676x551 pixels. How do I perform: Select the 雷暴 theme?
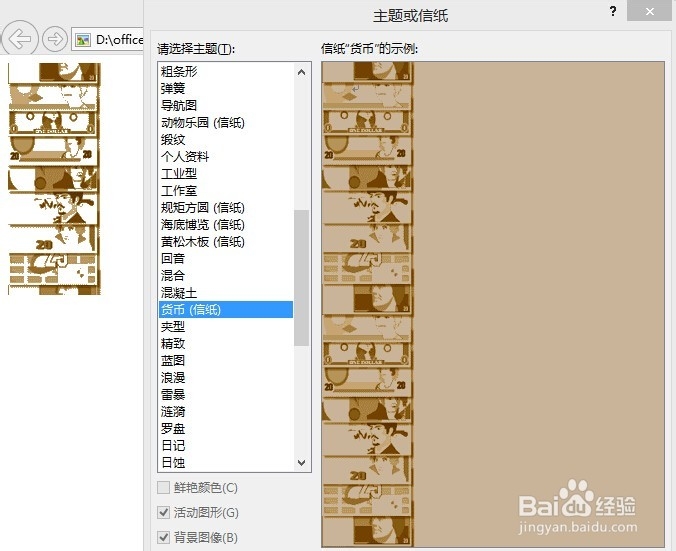(x=226, y=394)
